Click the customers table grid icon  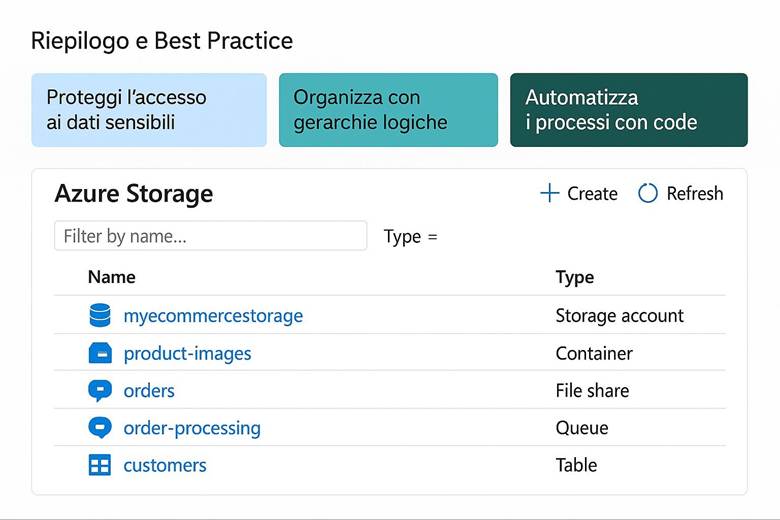click(x=100, y=465)
